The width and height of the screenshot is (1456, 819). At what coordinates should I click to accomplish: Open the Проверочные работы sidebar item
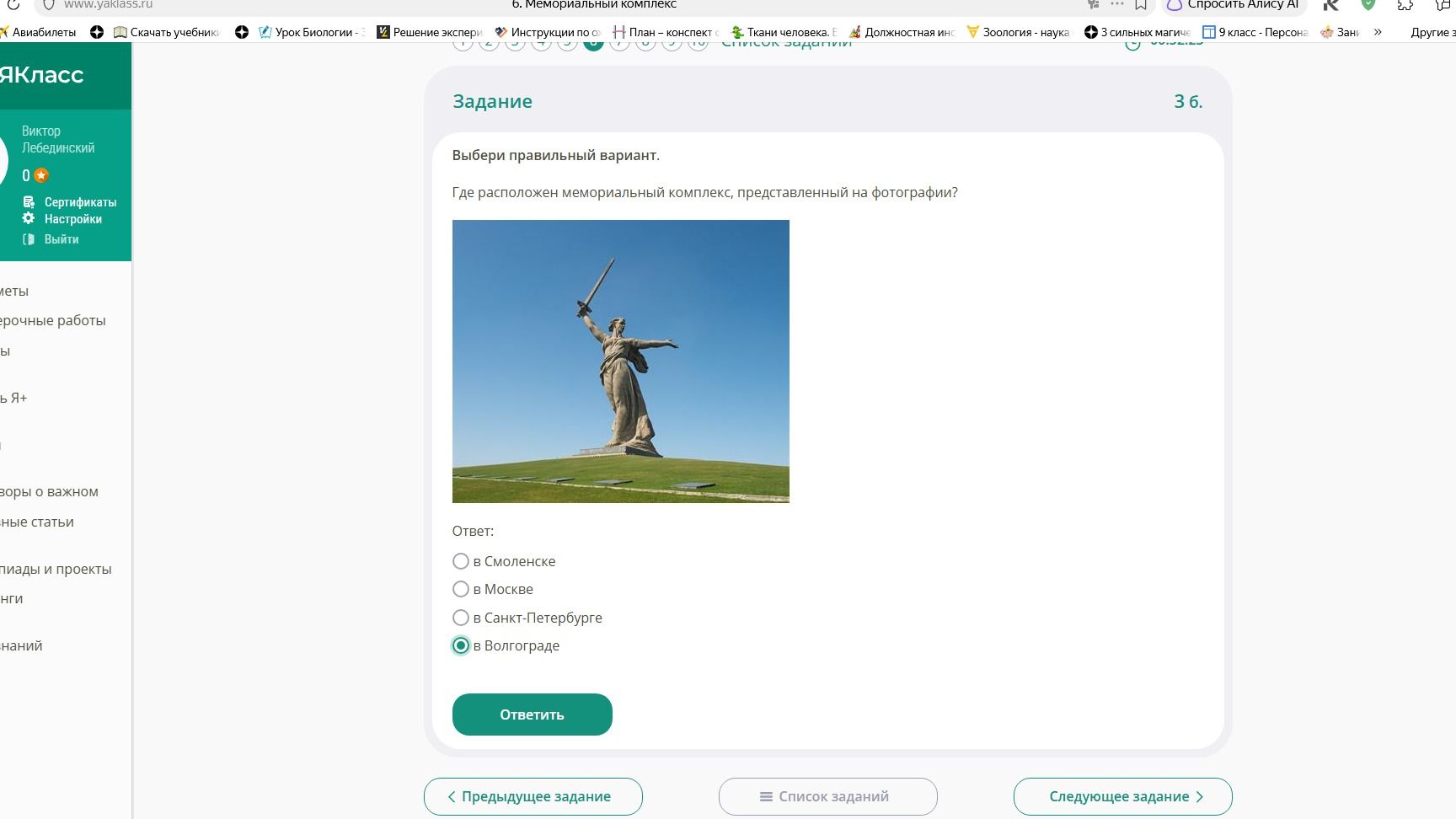[x=53, y=320]
